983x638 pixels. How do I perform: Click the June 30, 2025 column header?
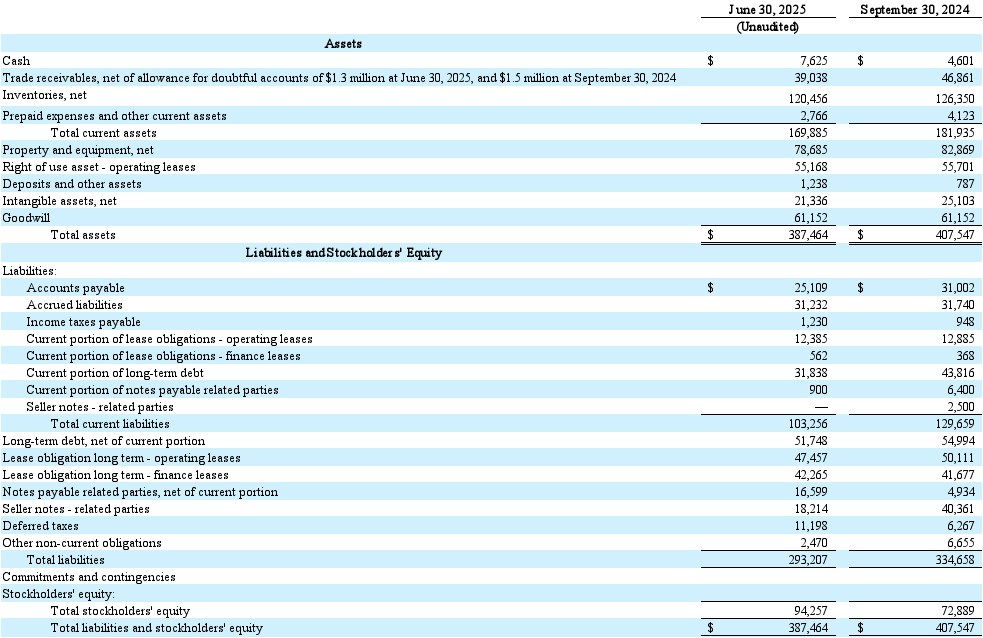coord(767,10)
